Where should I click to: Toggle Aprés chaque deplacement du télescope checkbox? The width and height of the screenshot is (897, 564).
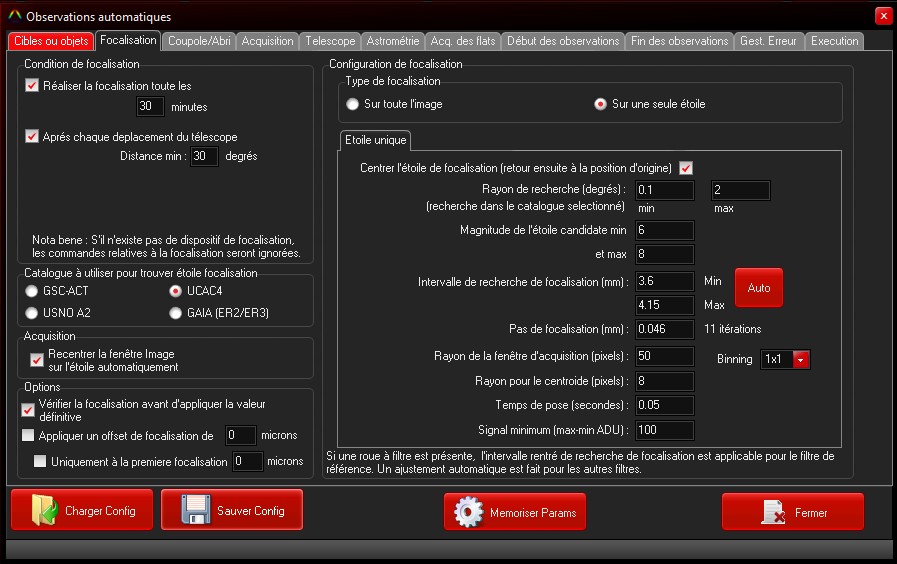32,136
